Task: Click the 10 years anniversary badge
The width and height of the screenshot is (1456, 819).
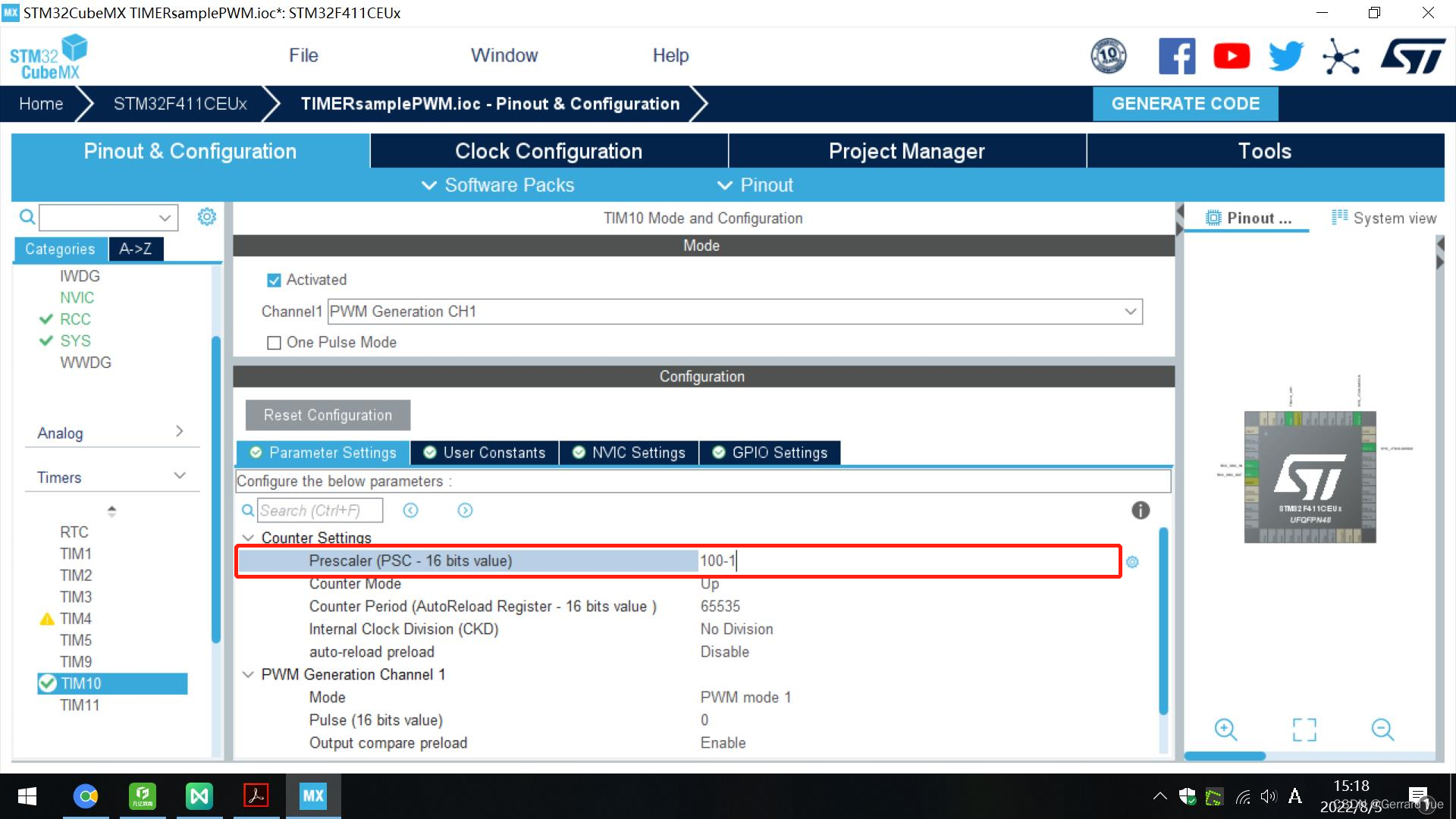Action: click(x=1109, y=56)
